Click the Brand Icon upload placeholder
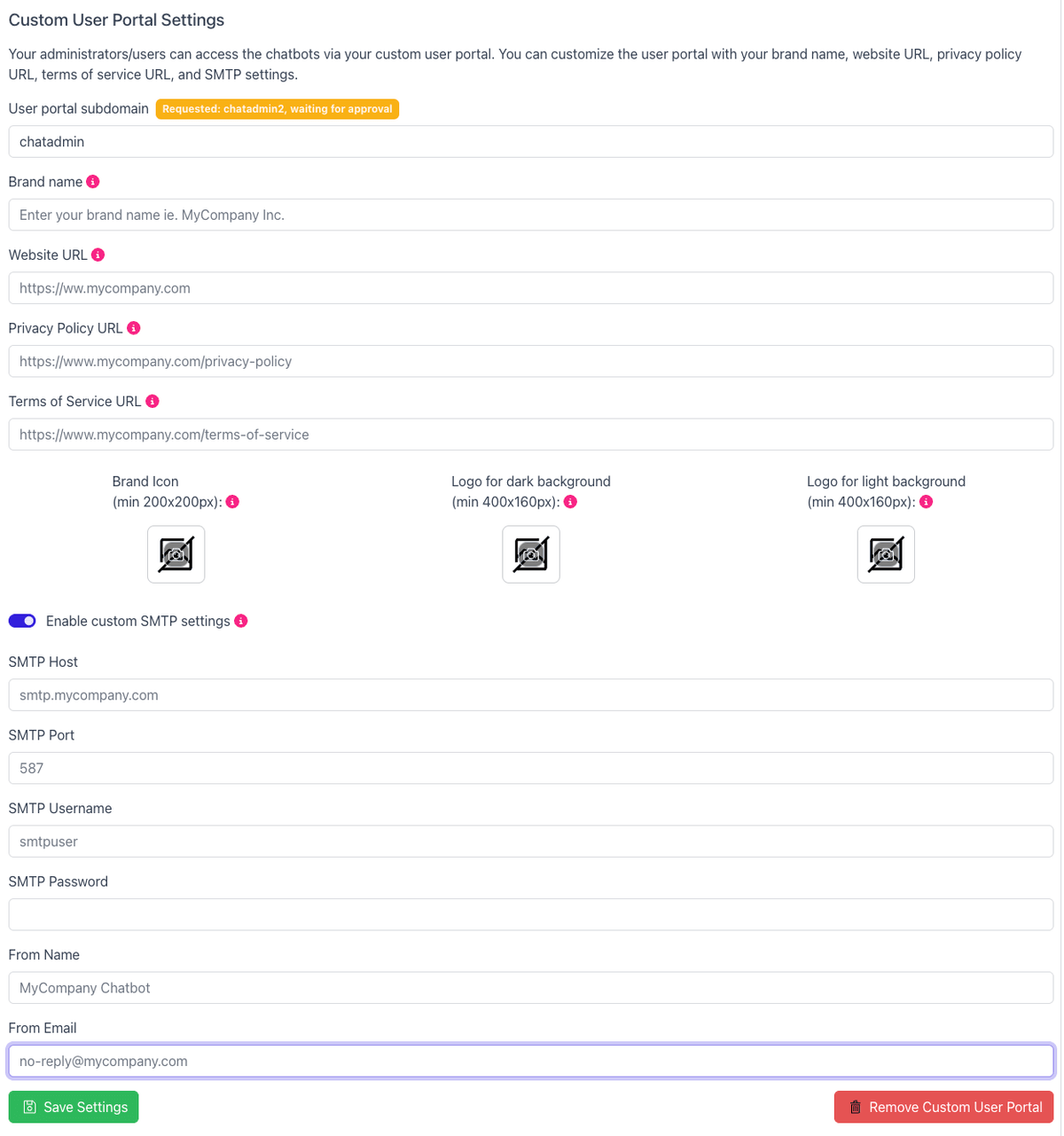 click(176, 553)
